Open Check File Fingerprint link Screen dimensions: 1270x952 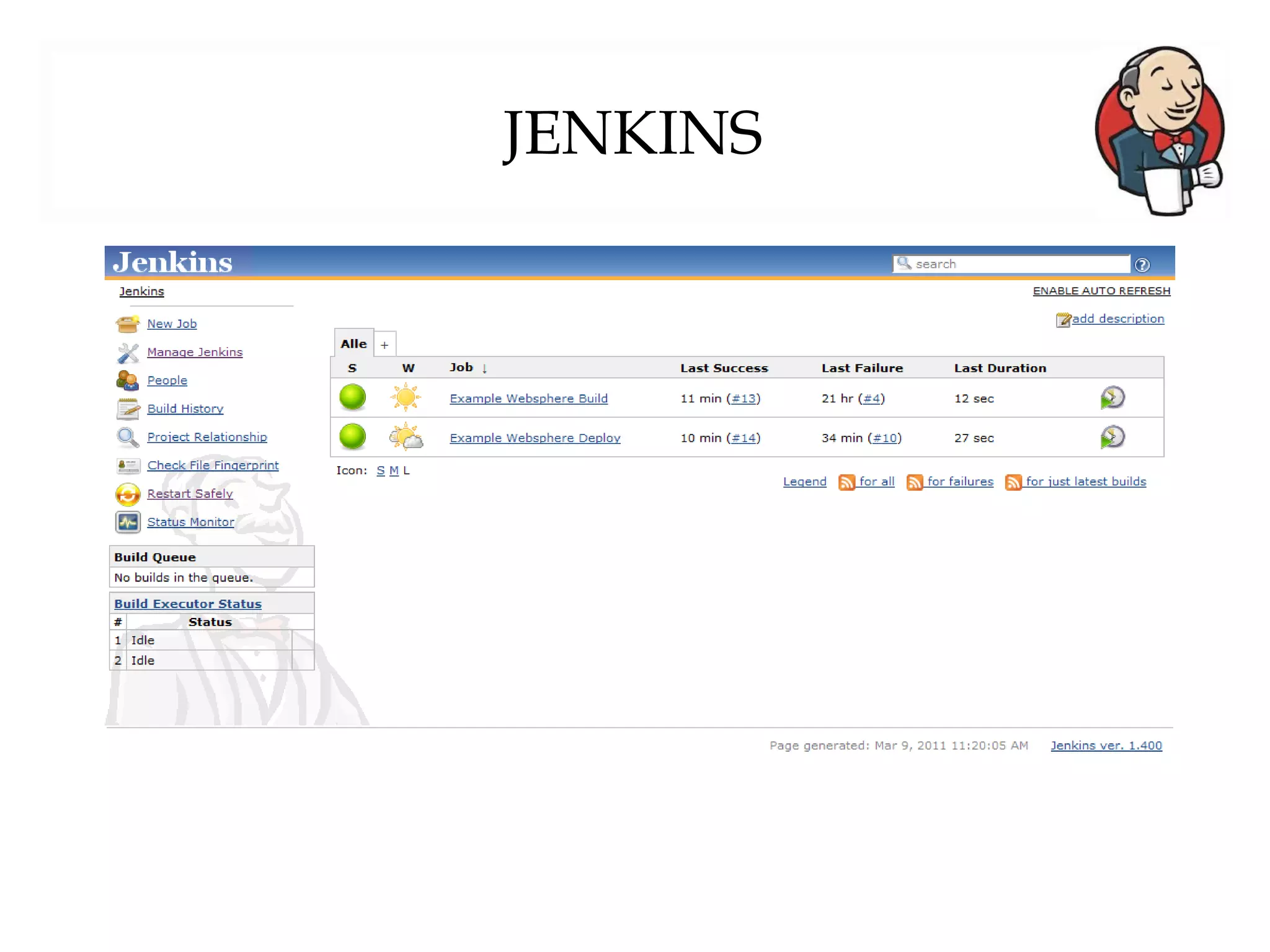(x=213, y=465)
